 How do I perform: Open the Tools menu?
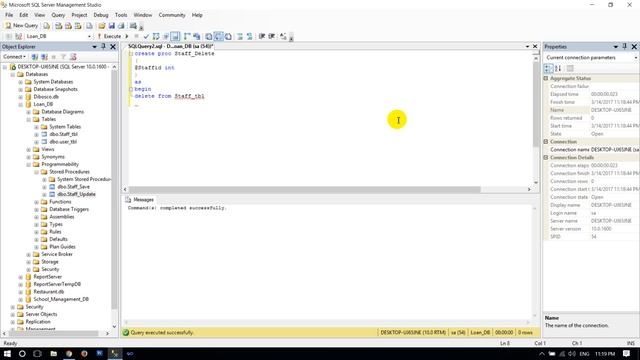pos(121,15)
